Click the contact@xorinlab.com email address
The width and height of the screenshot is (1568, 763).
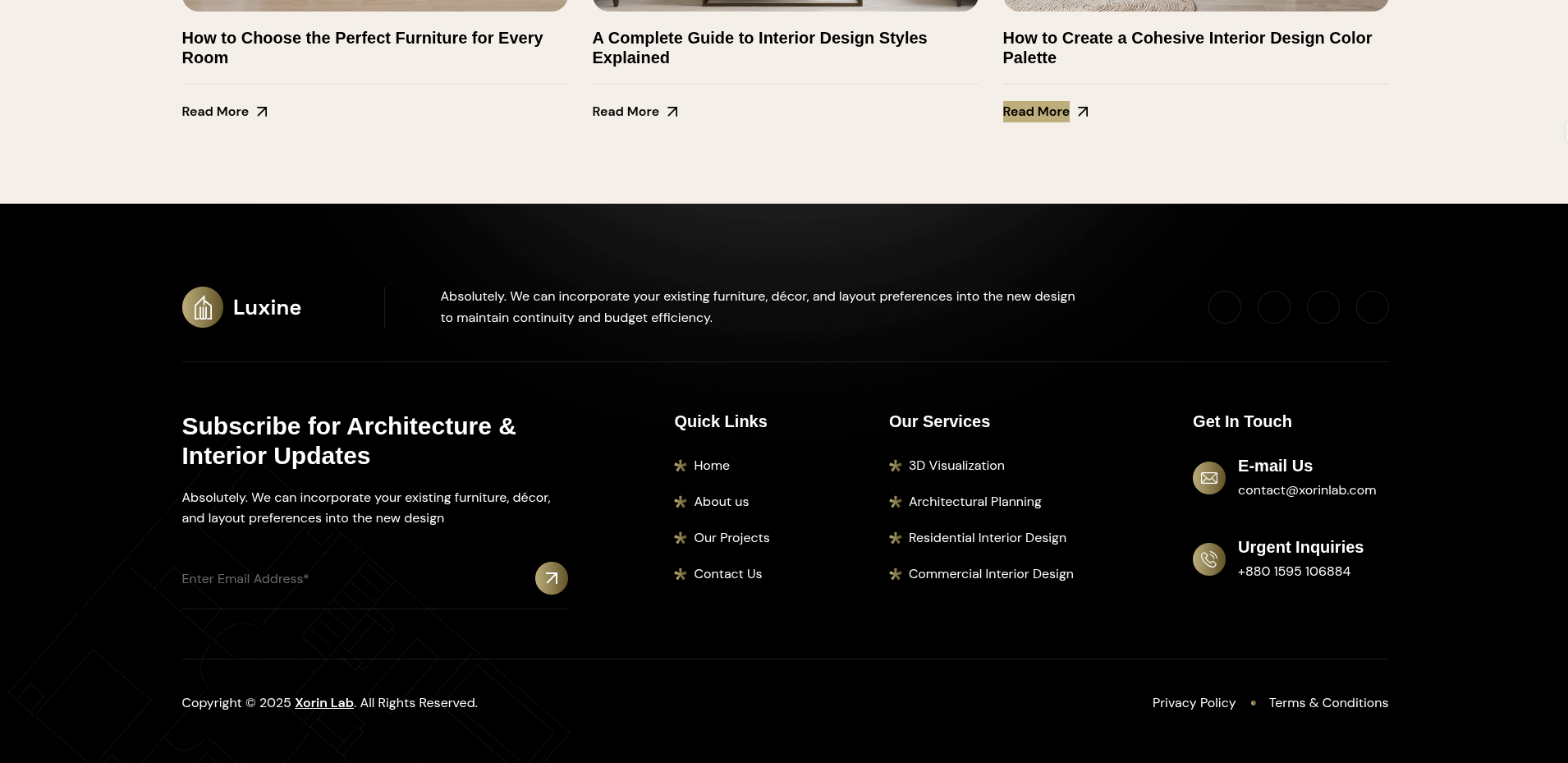pyautogui.click(x=1307, y=490)
